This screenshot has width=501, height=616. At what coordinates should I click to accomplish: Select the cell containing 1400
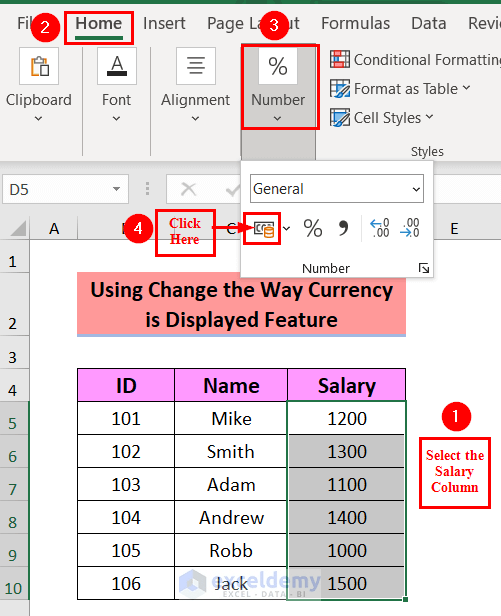pos(347,517)
